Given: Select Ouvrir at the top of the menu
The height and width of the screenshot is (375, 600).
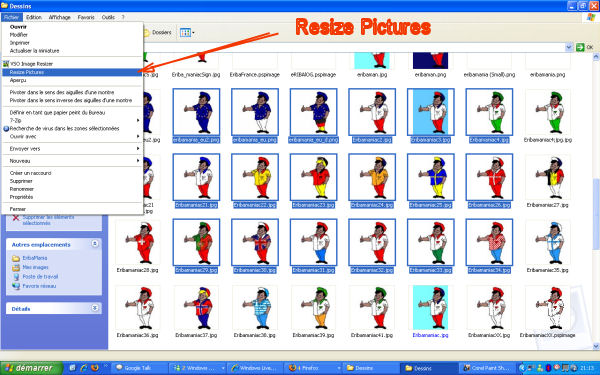Looking at the screenshot, I should point(72,27).
